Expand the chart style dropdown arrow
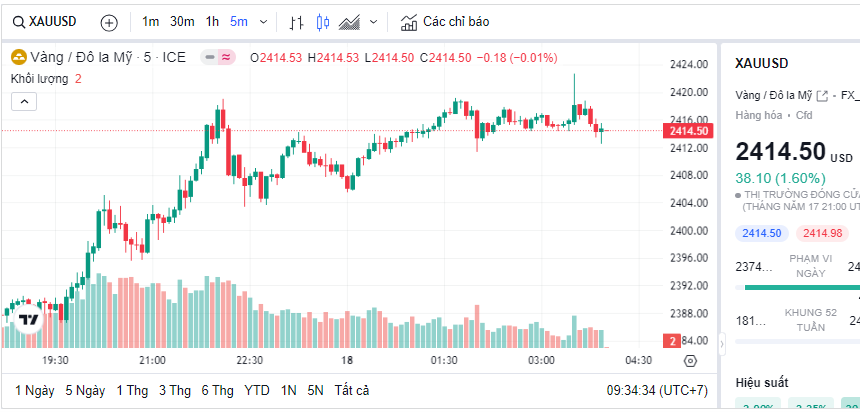The width and height of the screenshot is (860, 412). [x=374, y=22]
